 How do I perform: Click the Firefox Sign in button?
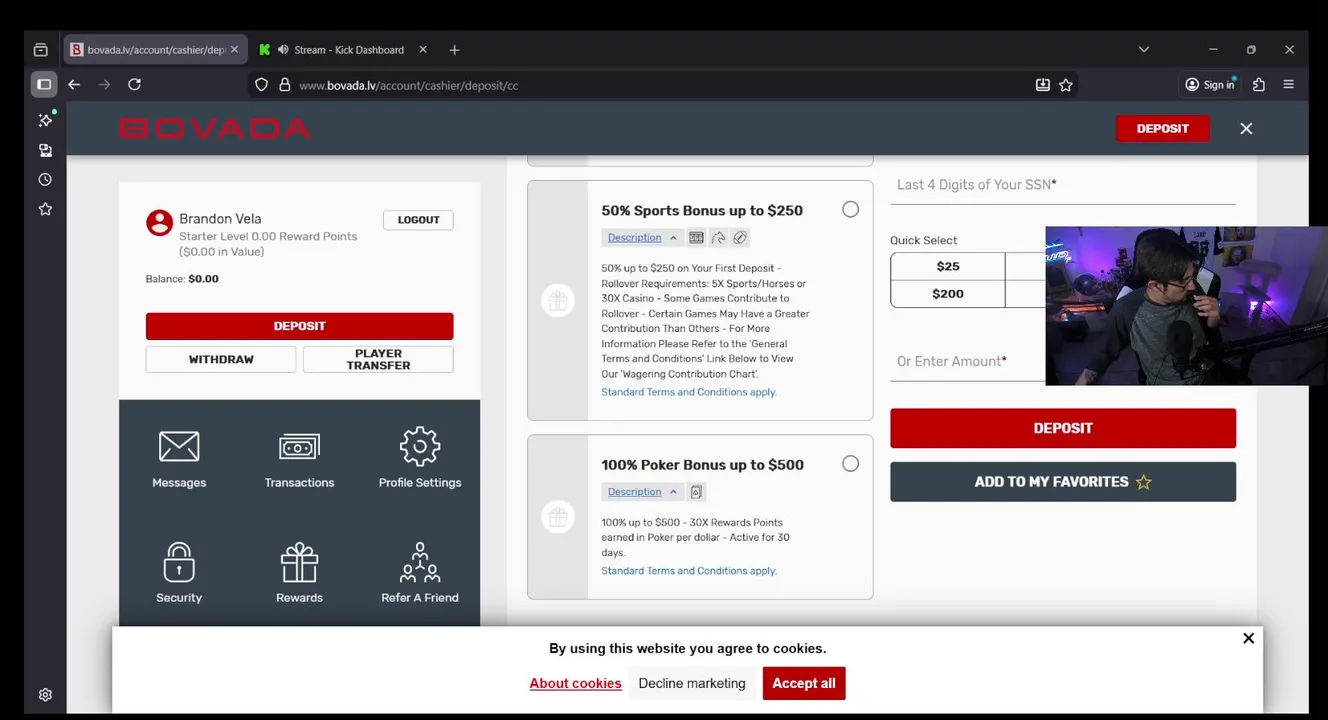[x=1210, y=85]
